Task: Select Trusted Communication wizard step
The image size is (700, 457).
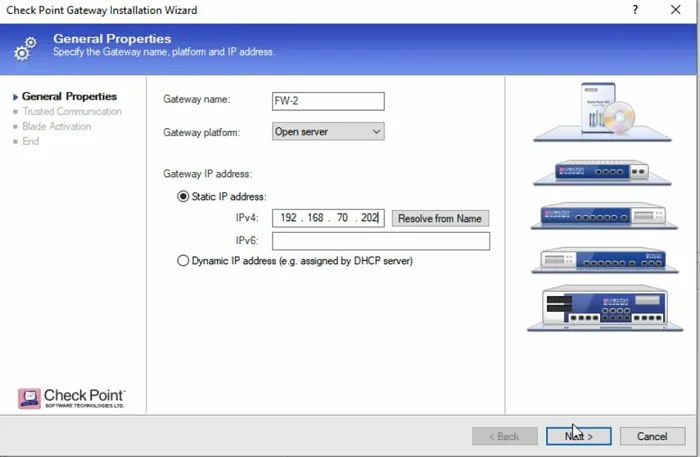Action: pyautogui.click(x=72, y=112)
